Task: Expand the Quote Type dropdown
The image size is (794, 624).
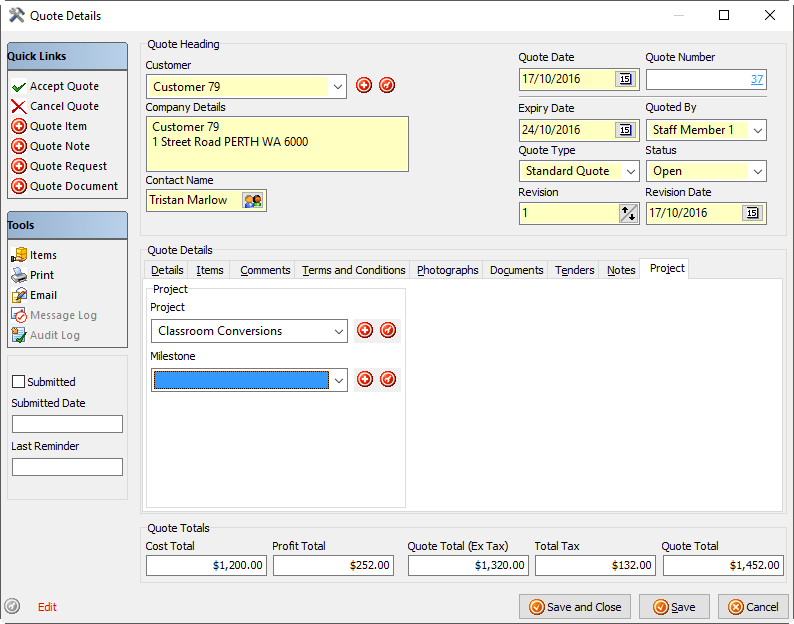Action: 630,172
